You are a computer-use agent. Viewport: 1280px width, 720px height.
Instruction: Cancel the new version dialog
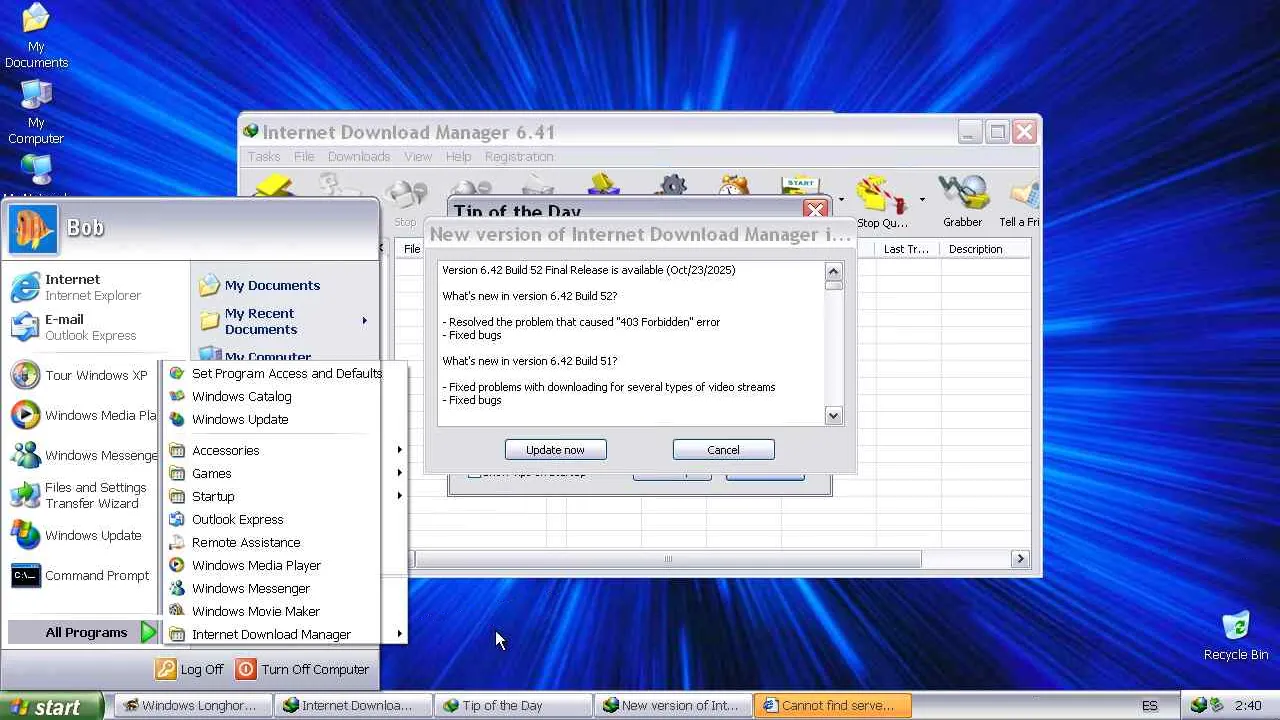pos(723,450)
